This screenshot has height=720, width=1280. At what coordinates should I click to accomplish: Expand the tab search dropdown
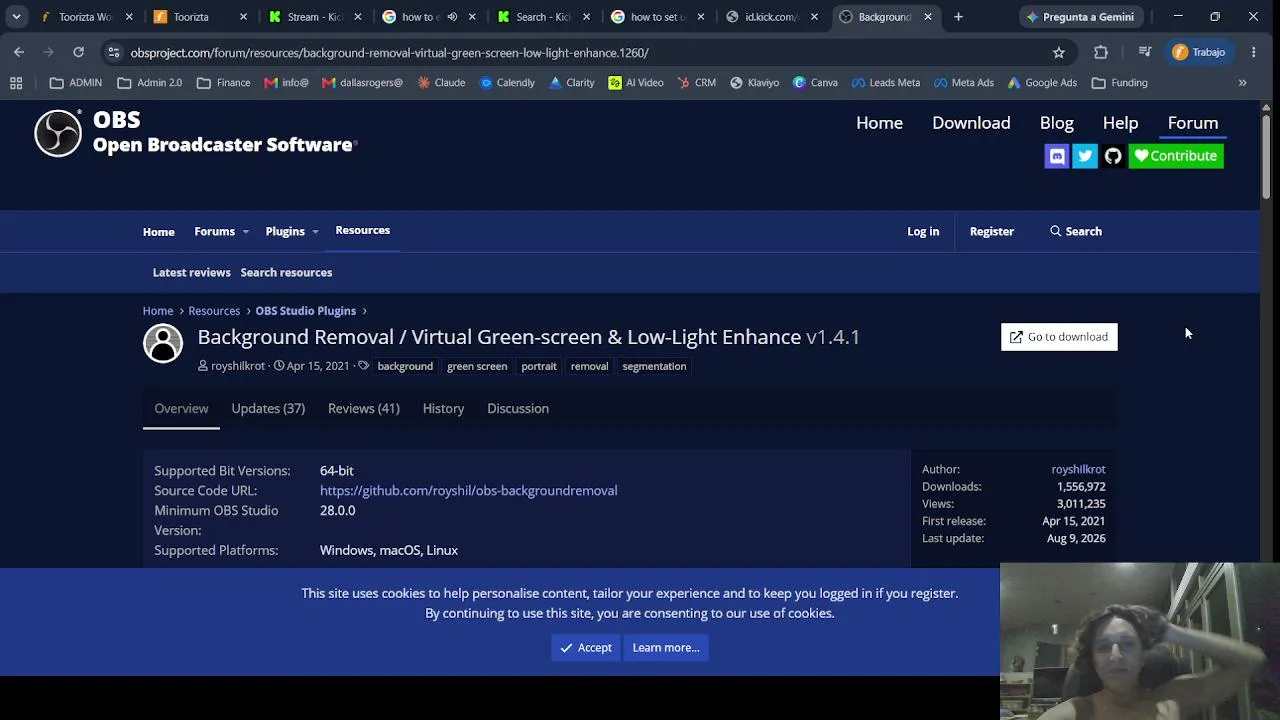tap(16, 17)
